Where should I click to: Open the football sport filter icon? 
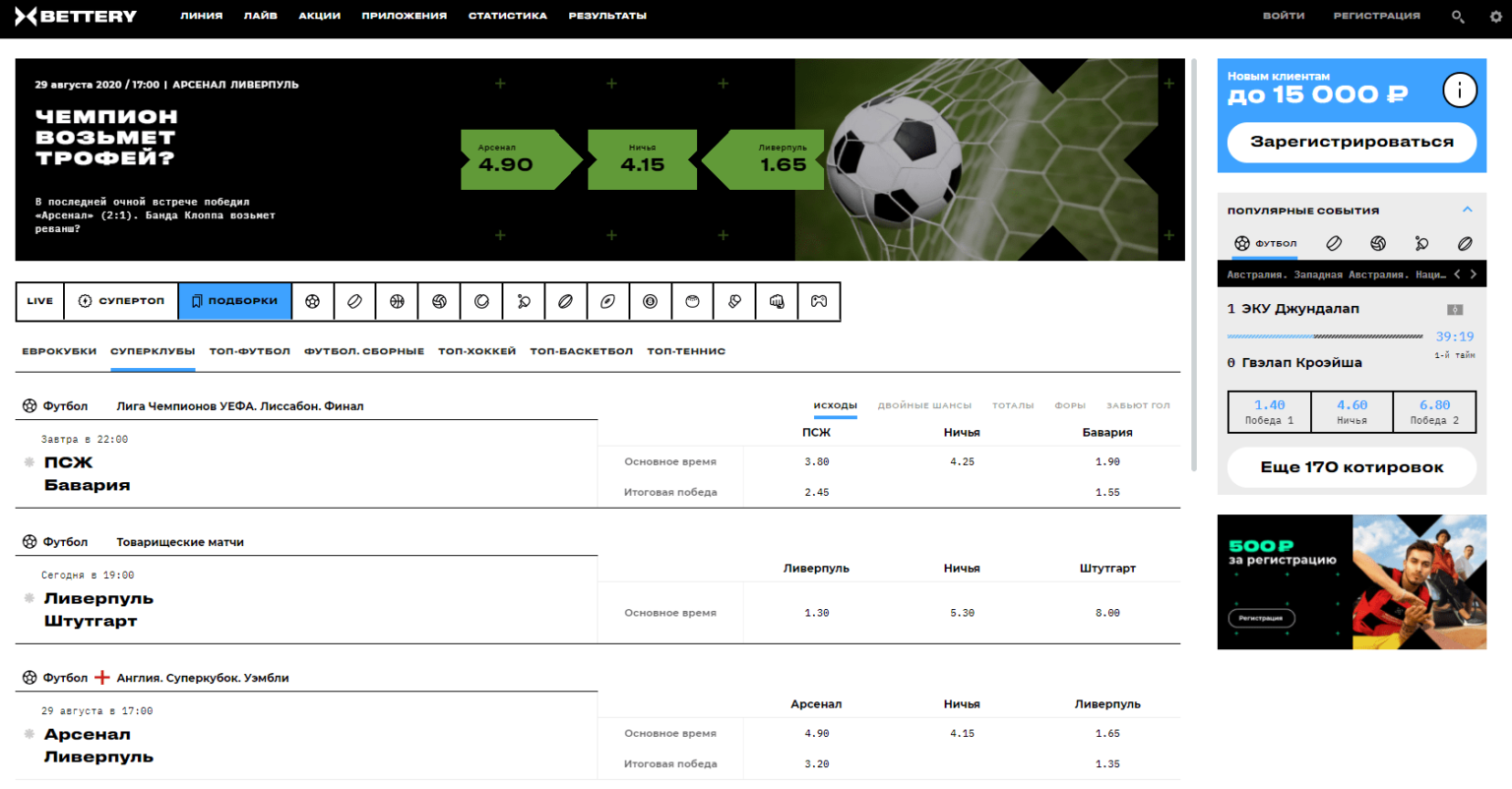(x=312, y=301)
